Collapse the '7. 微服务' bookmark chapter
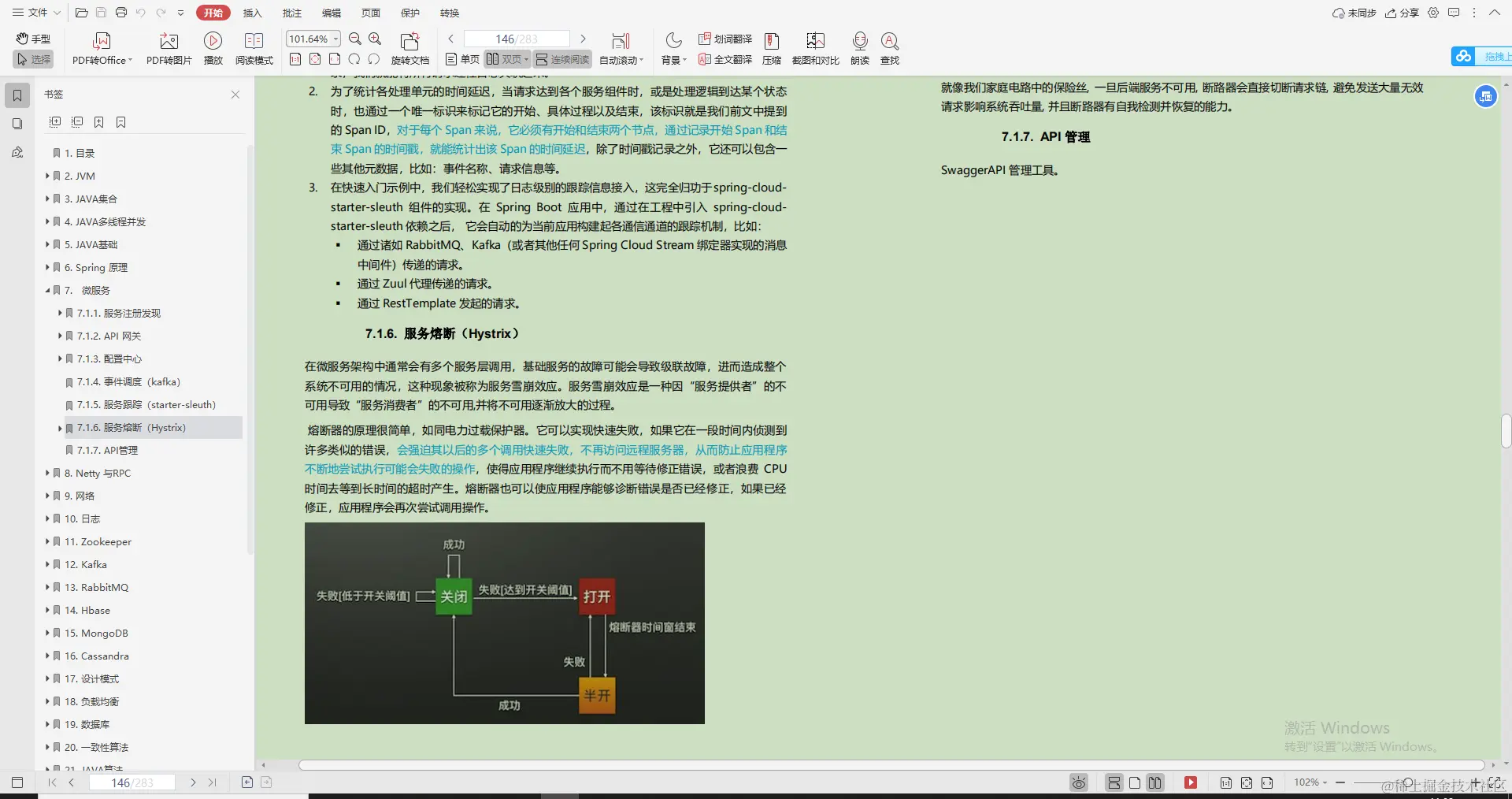 pyautogui.click(x=48, y=290)
